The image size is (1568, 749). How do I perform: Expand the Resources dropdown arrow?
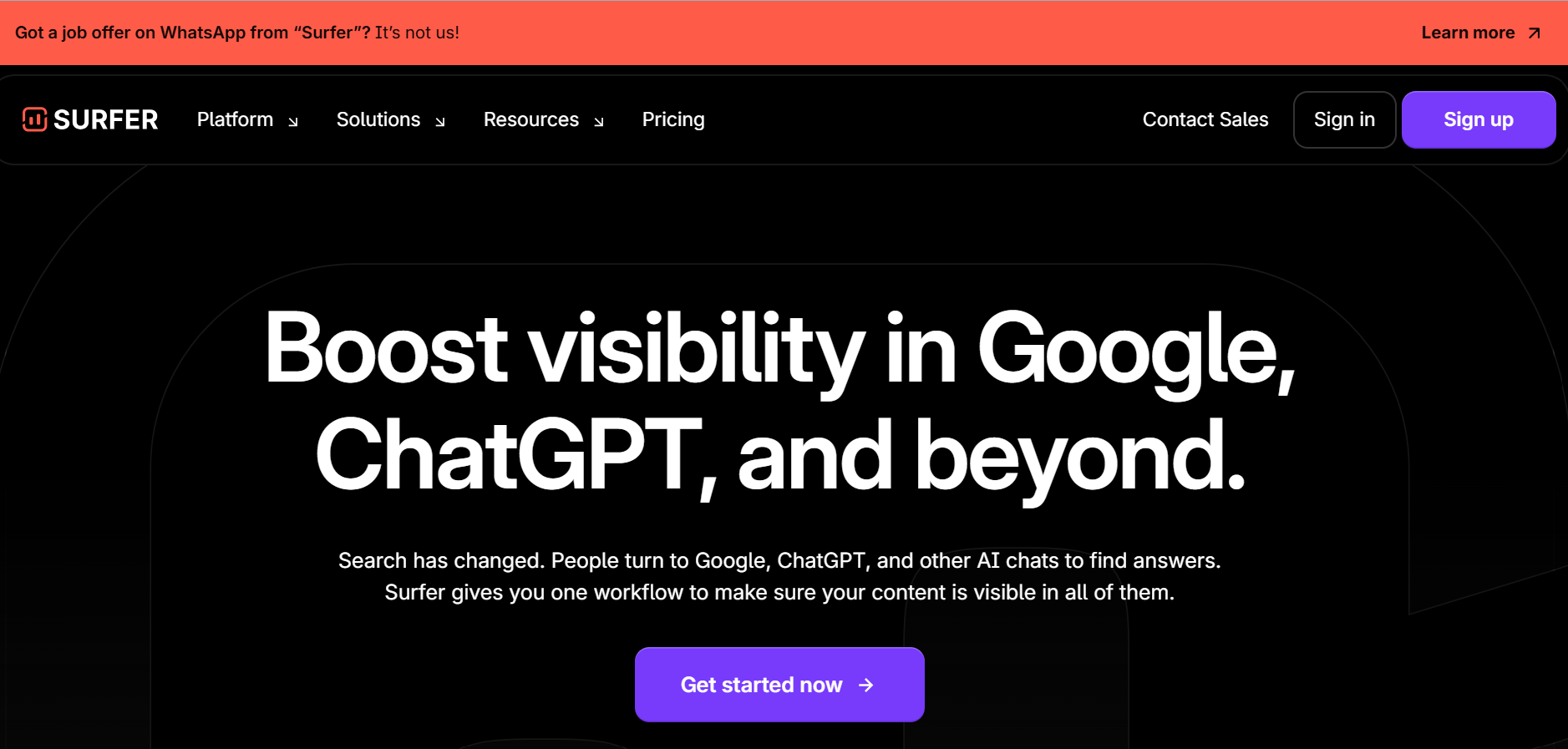point(599,122)
